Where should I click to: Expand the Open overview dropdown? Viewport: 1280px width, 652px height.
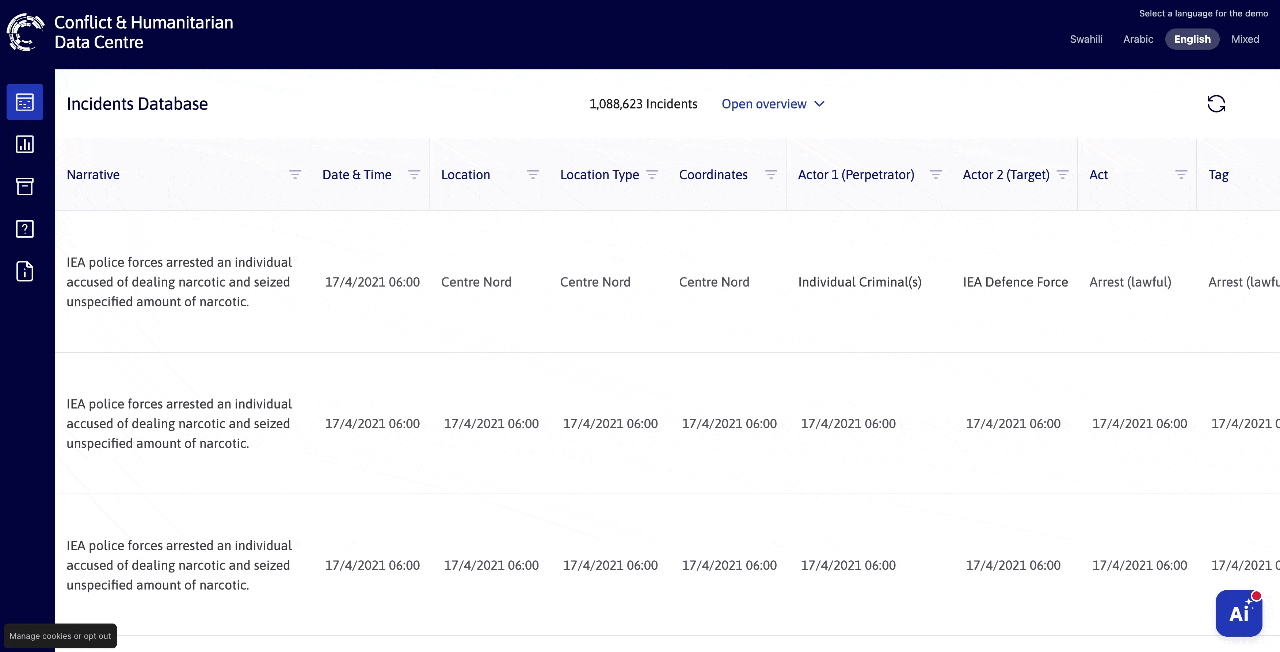click(x=773, y=104)
